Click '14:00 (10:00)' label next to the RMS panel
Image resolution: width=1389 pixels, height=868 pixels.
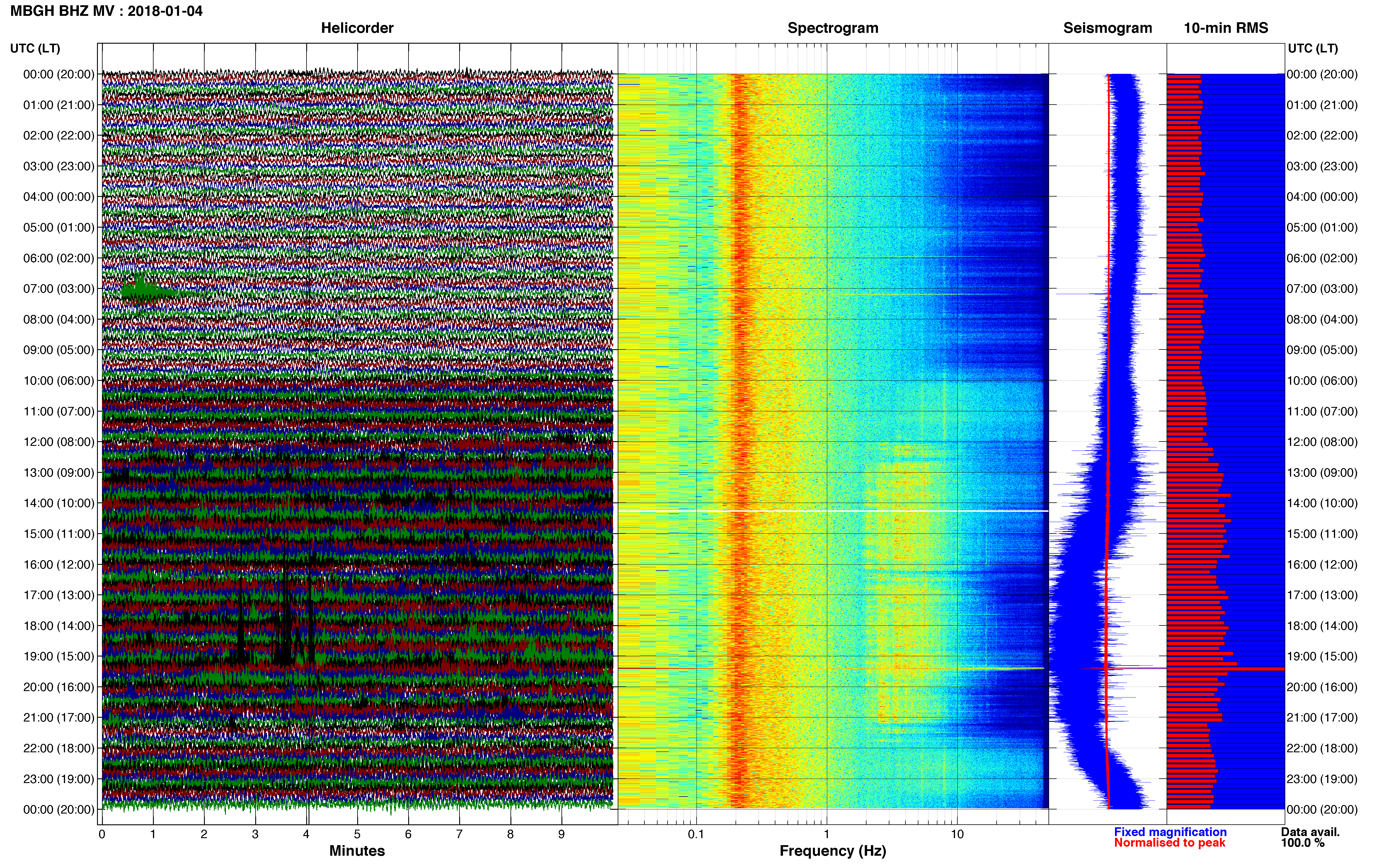[x=1322, y=503]
